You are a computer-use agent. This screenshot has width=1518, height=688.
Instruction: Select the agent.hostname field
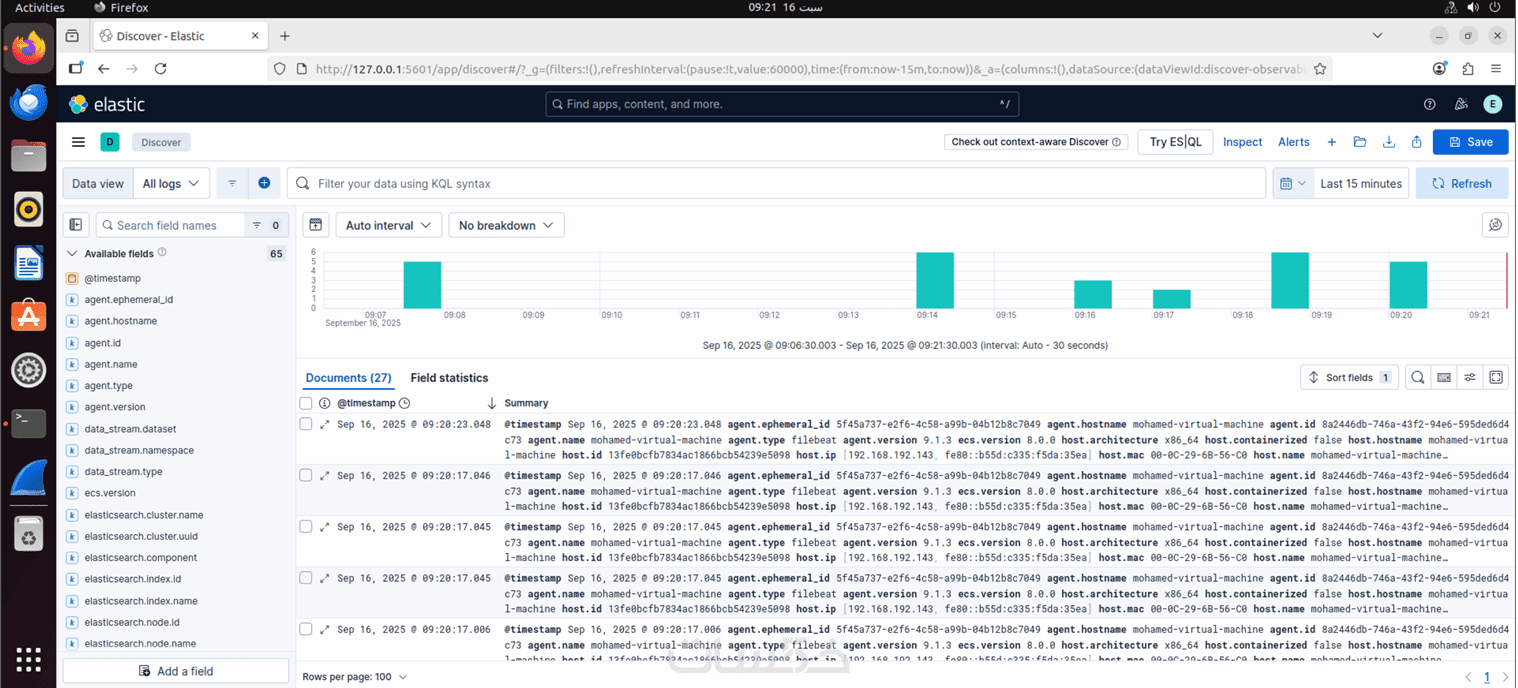120,321
